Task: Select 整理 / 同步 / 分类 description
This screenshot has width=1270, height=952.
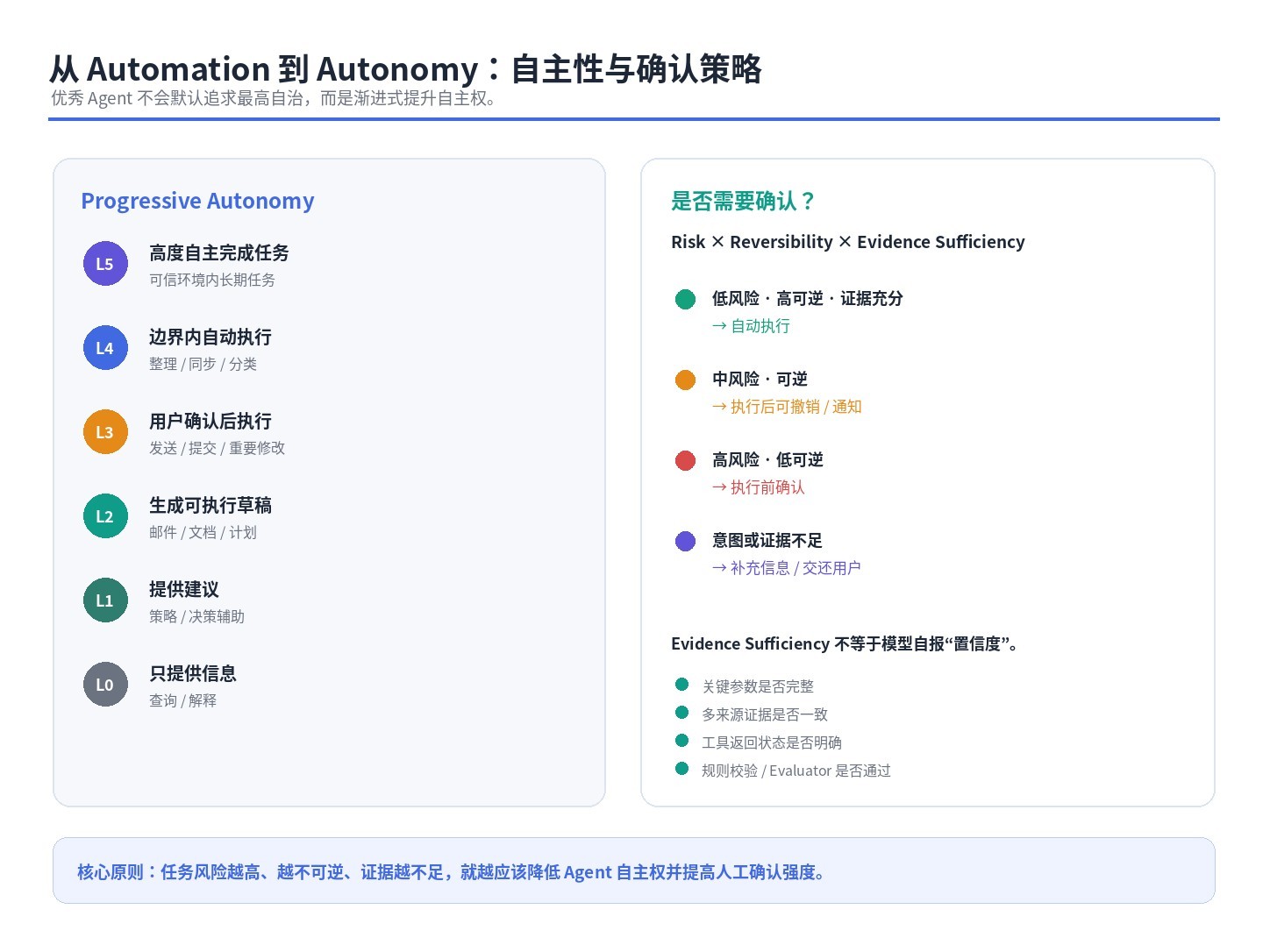Action: point(203,364)
